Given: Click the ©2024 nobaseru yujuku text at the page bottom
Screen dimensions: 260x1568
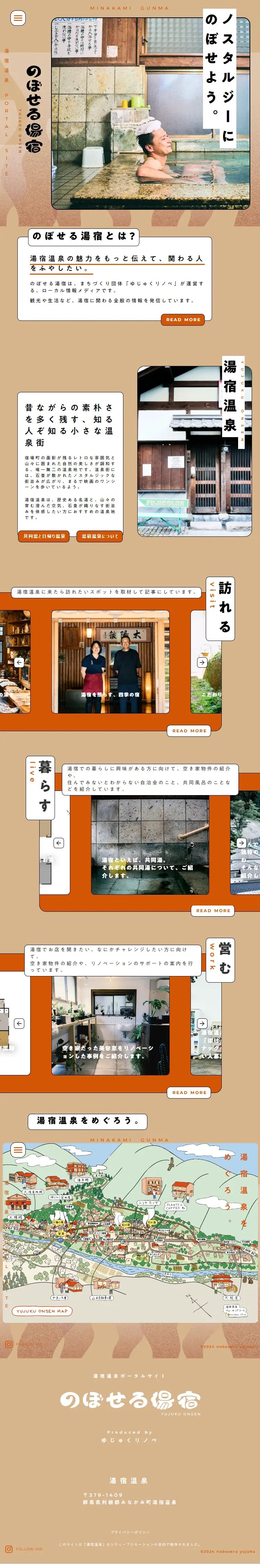Looking at the screenshot, I should click(228, 1552).
